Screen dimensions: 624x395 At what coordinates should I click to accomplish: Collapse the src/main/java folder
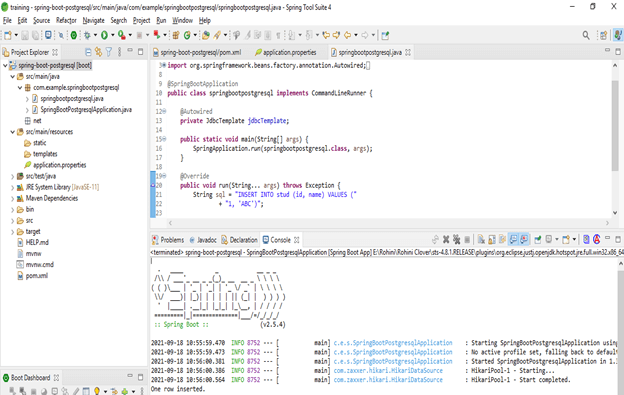(x=12, y=76)
